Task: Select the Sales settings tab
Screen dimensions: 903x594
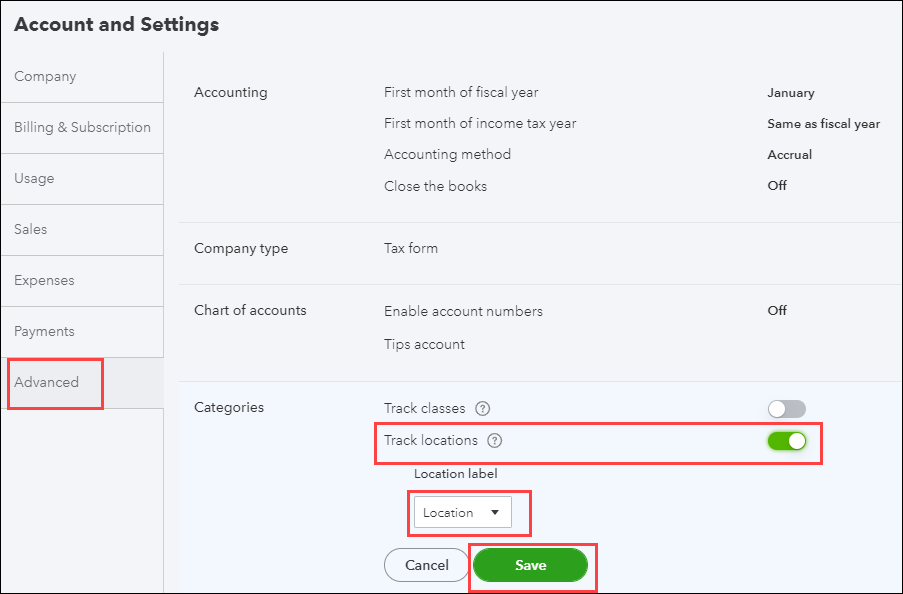Action: point(82,229)
